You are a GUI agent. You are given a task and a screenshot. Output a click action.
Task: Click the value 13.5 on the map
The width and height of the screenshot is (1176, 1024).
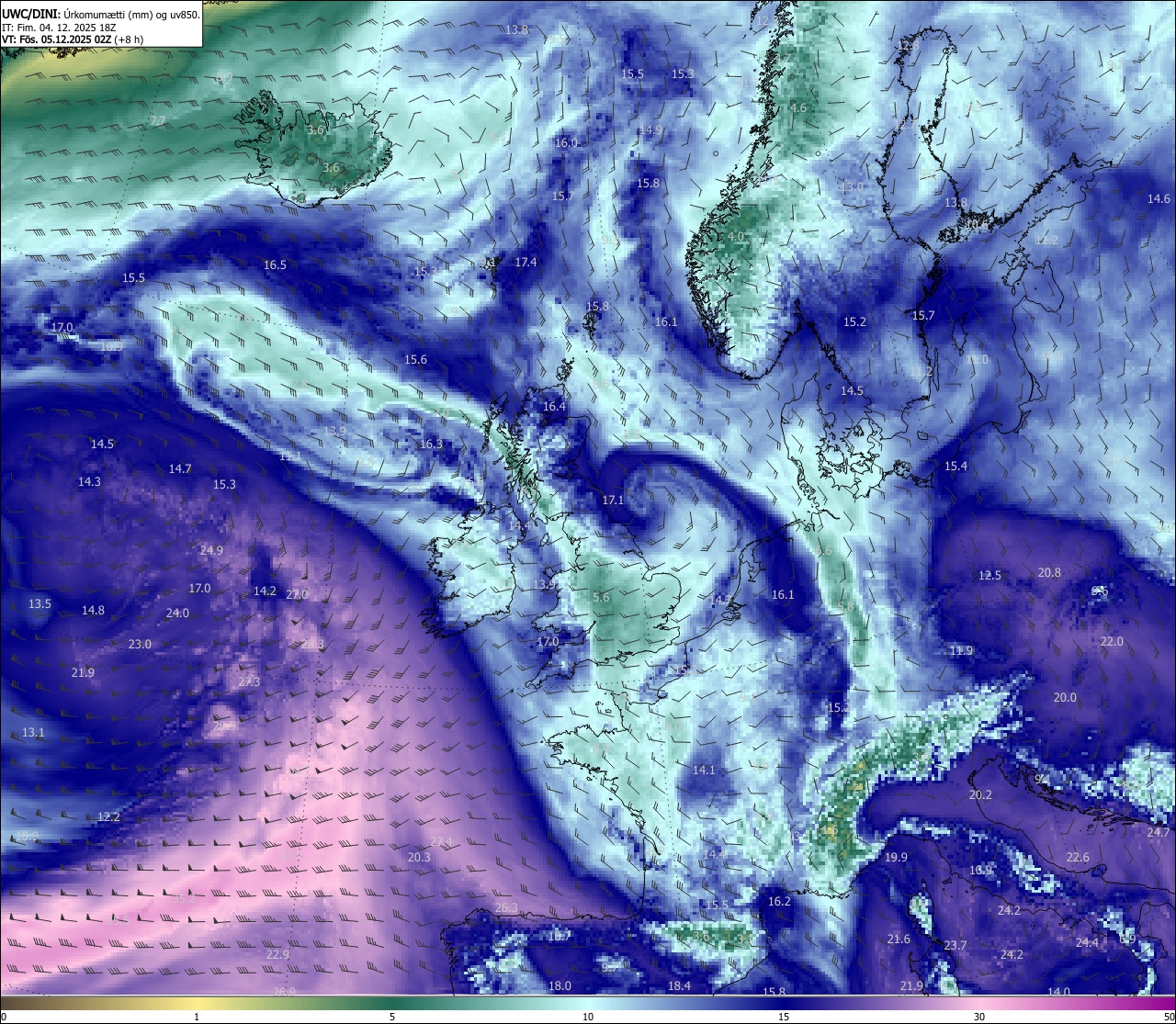[x=40, y=604]
